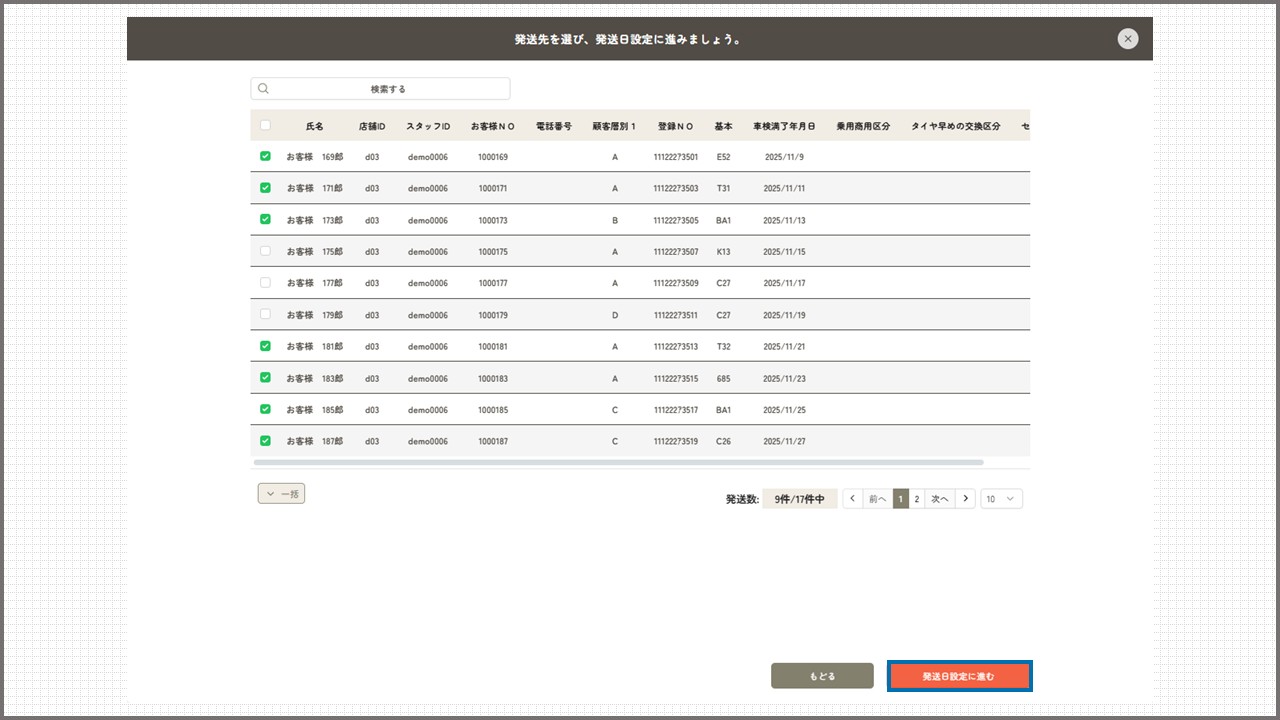Uncheck the row for お客様 187郎
This screenshot has width=1280, height=720.
click(265, 441)
